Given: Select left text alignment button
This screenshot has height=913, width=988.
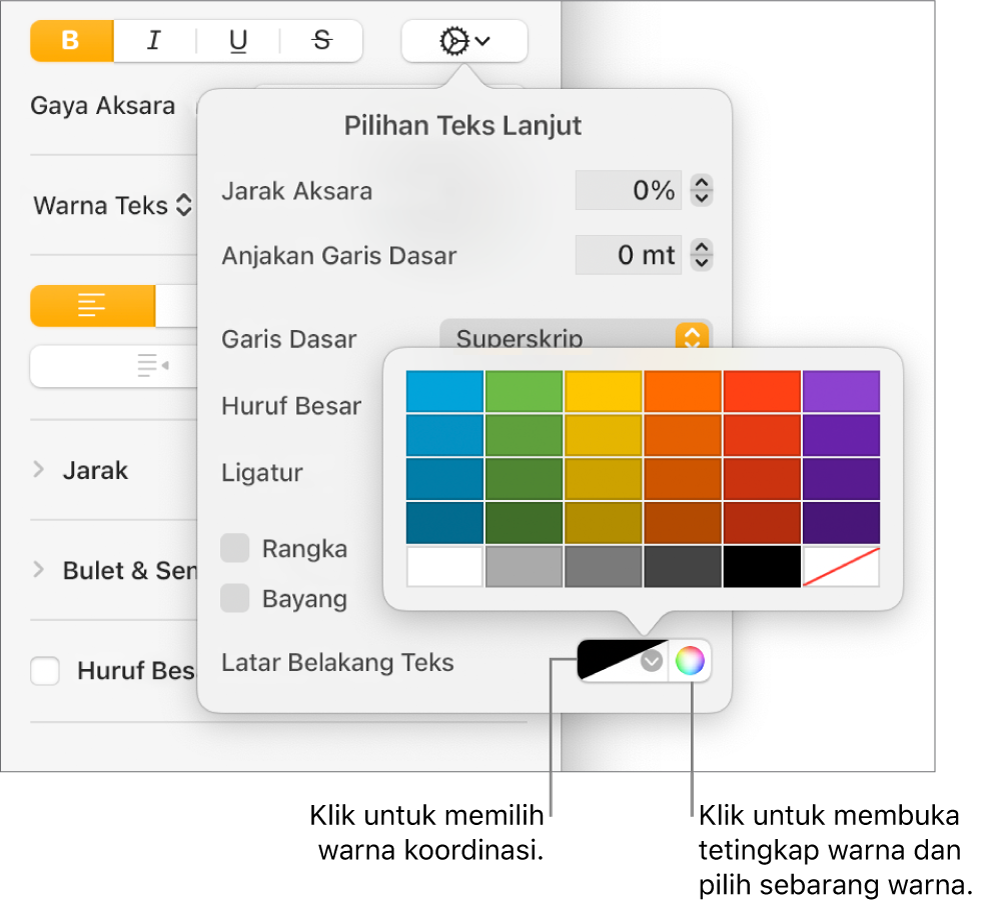Looking at the screenshot, I should [x=93, y=306].
